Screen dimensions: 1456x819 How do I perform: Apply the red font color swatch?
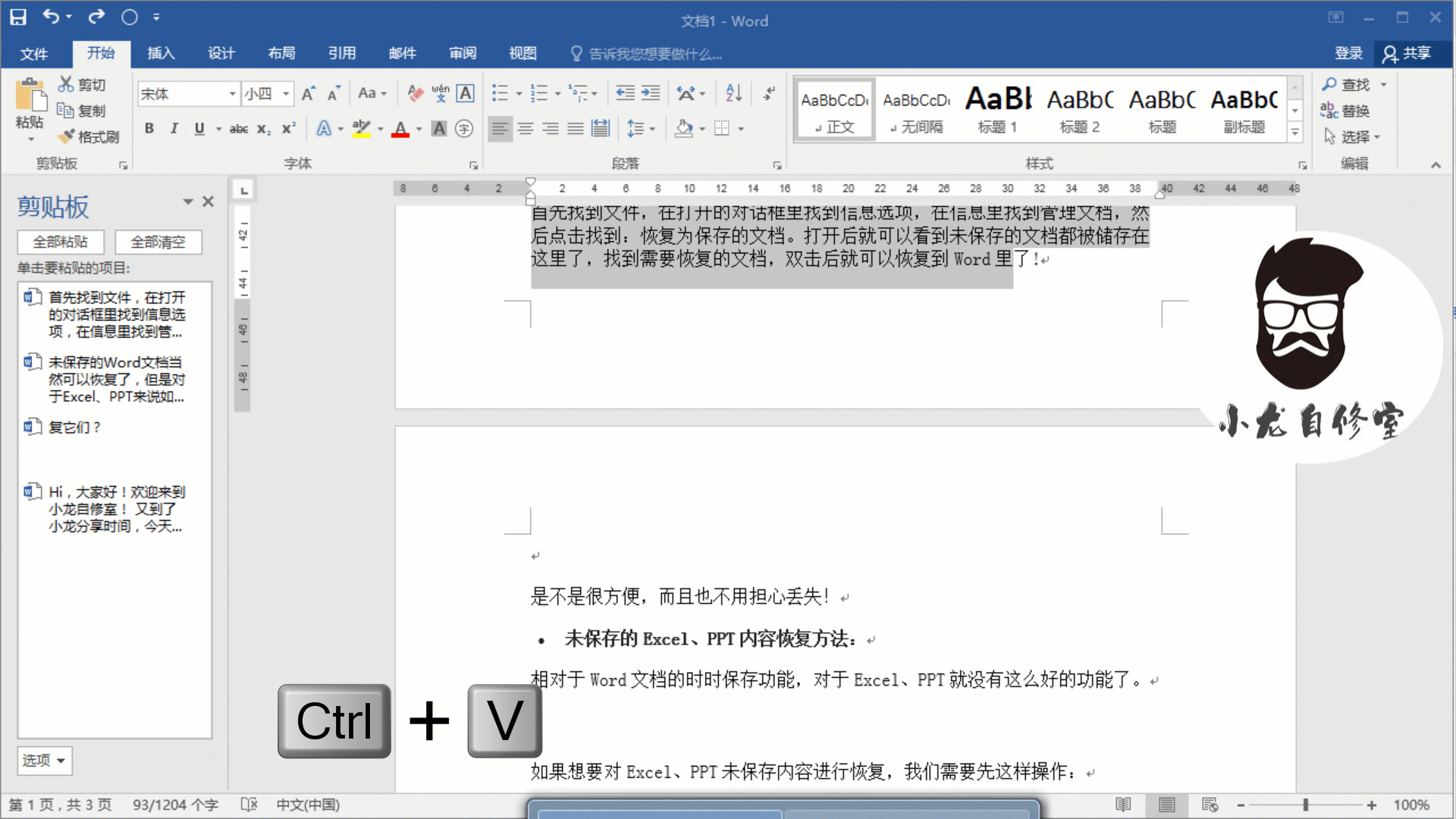pos(400,129)
